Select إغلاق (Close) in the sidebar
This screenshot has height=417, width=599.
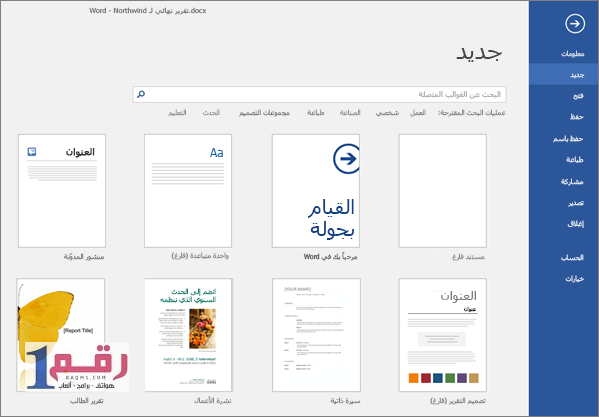(576, 224)
